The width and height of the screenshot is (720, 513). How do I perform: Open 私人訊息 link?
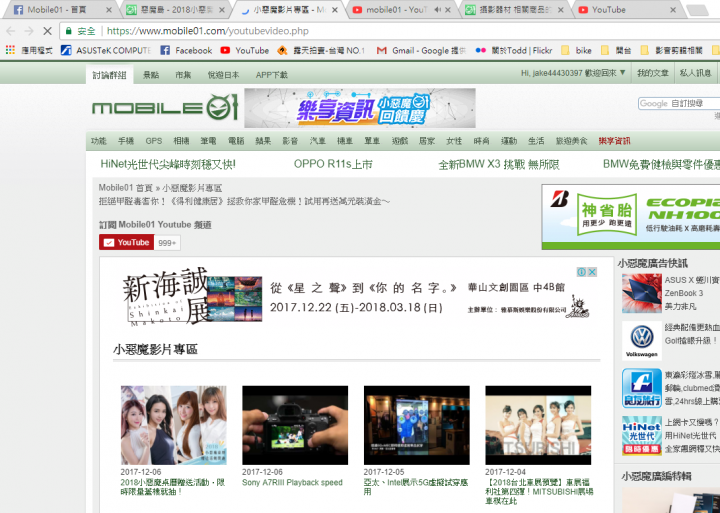point(695,73)
